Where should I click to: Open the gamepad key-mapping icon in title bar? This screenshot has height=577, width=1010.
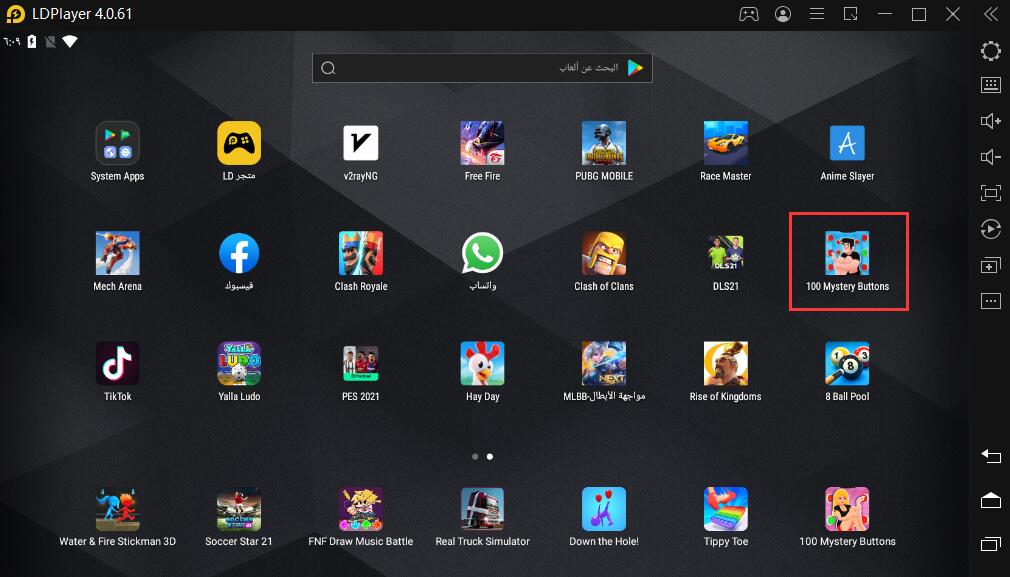(748, 14)
